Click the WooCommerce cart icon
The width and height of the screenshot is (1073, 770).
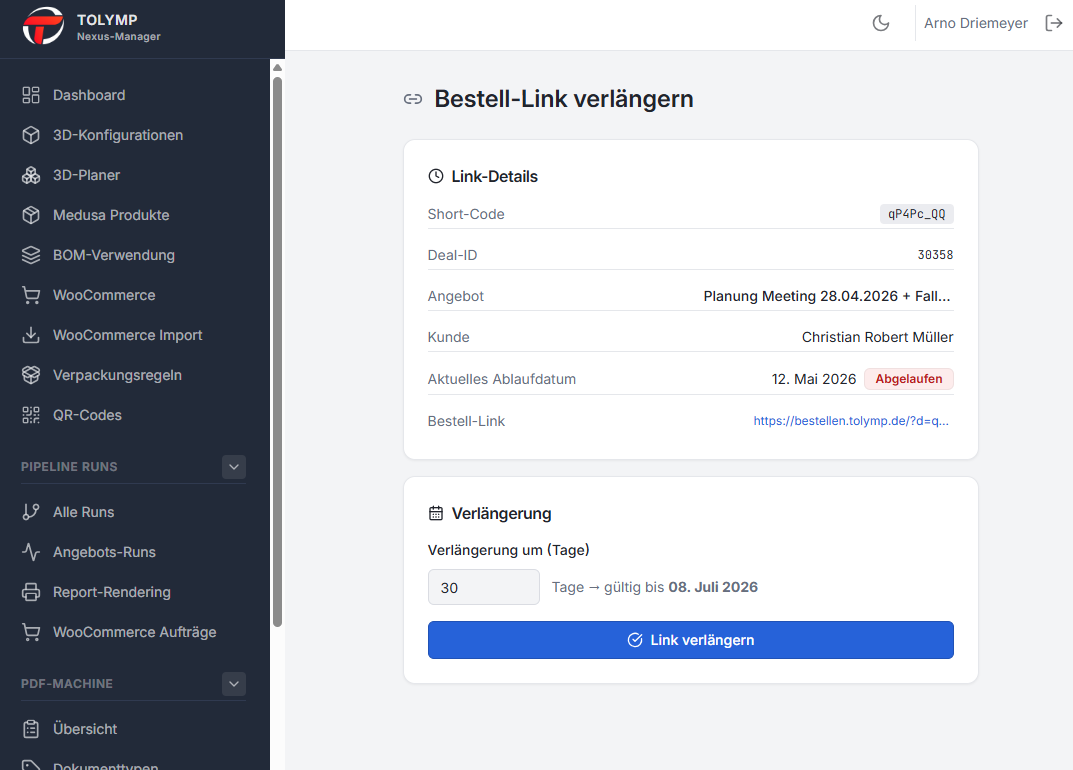point(31,295)
